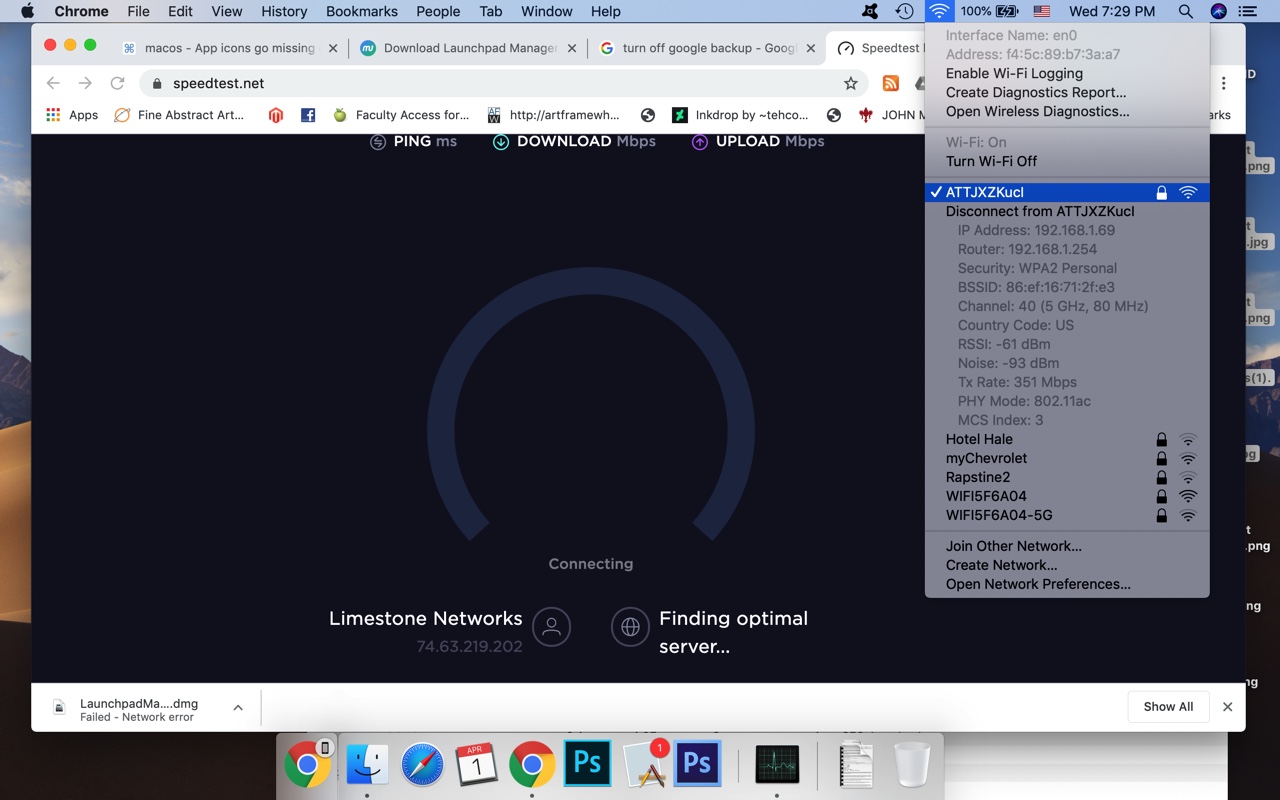Join the WIFI5F6A04-5G network
The width and height of the screenshot is (1280, 800).
coord(1067,515)
